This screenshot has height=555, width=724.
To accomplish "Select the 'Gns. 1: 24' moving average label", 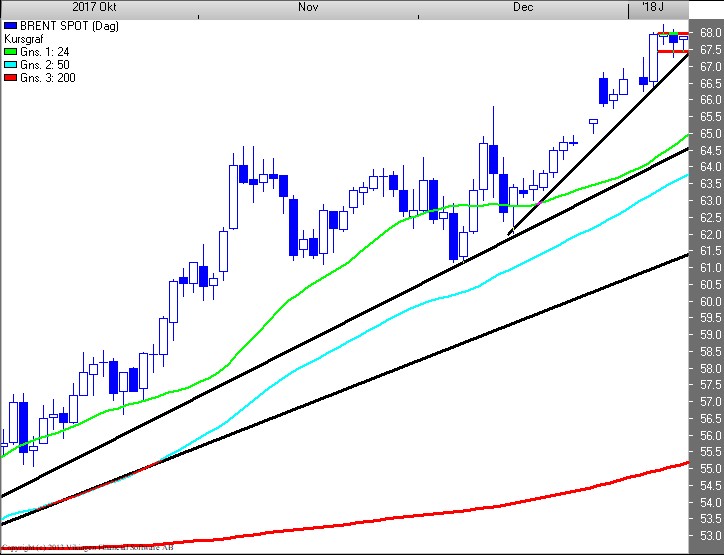I will pos(45,52).
